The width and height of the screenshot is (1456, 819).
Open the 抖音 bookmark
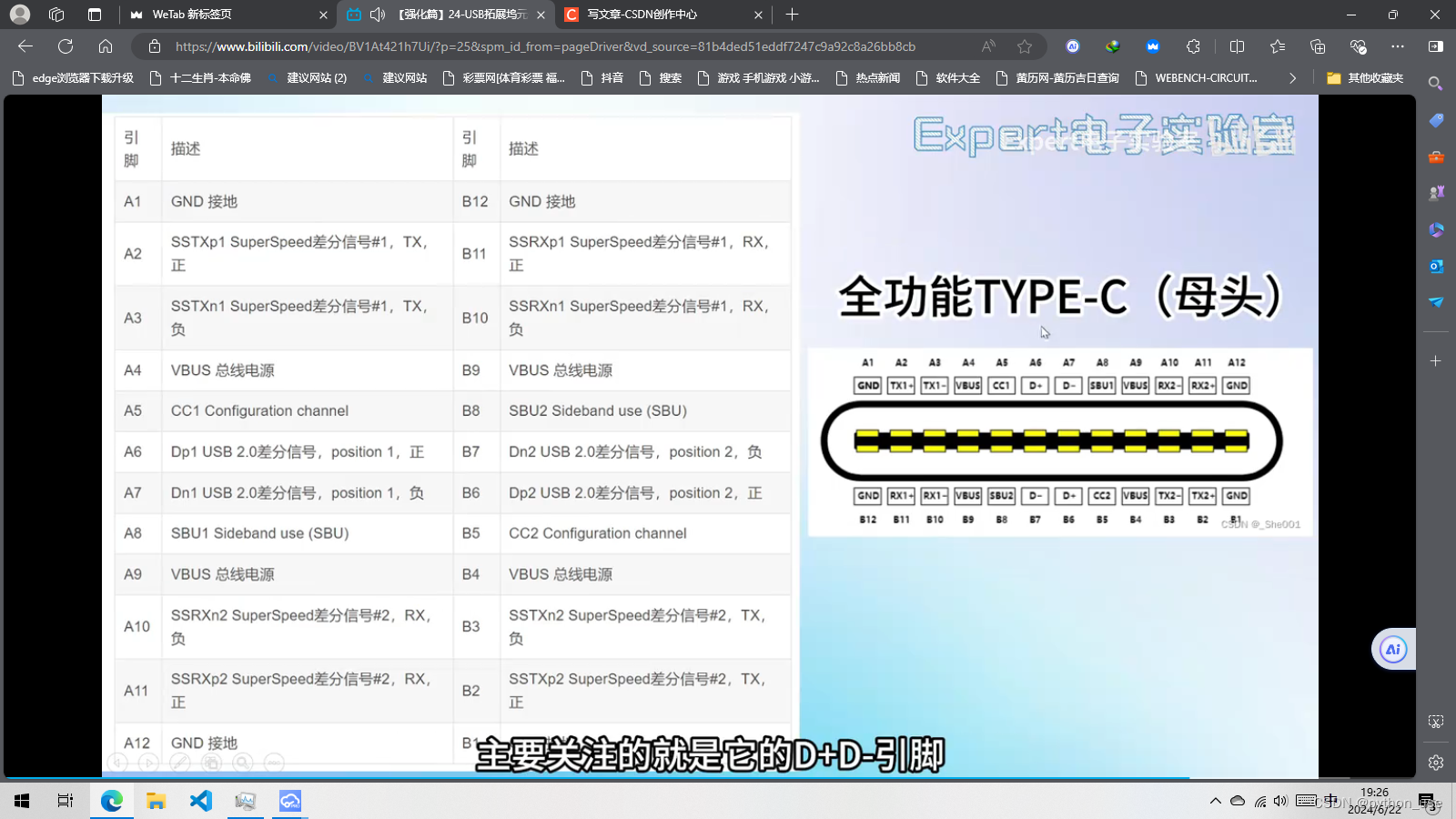602,78
